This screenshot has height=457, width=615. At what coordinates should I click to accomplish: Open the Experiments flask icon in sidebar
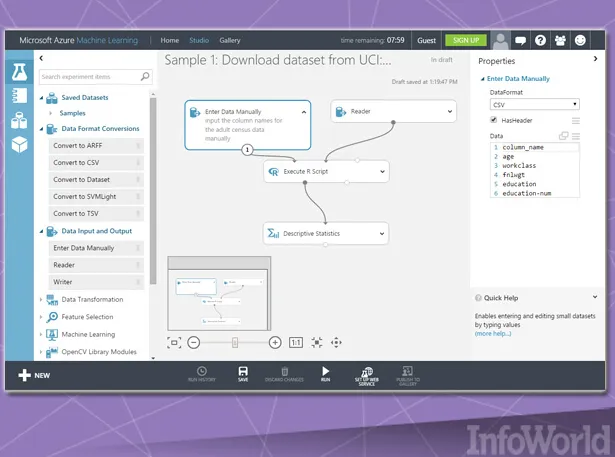[x=19, y=72]
